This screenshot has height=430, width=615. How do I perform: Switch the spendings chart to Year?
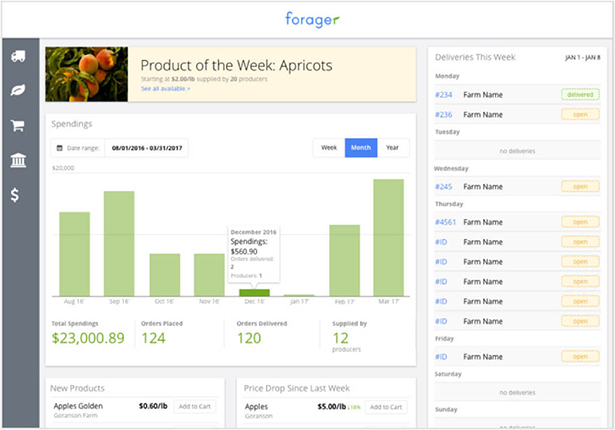pos(392,148)
